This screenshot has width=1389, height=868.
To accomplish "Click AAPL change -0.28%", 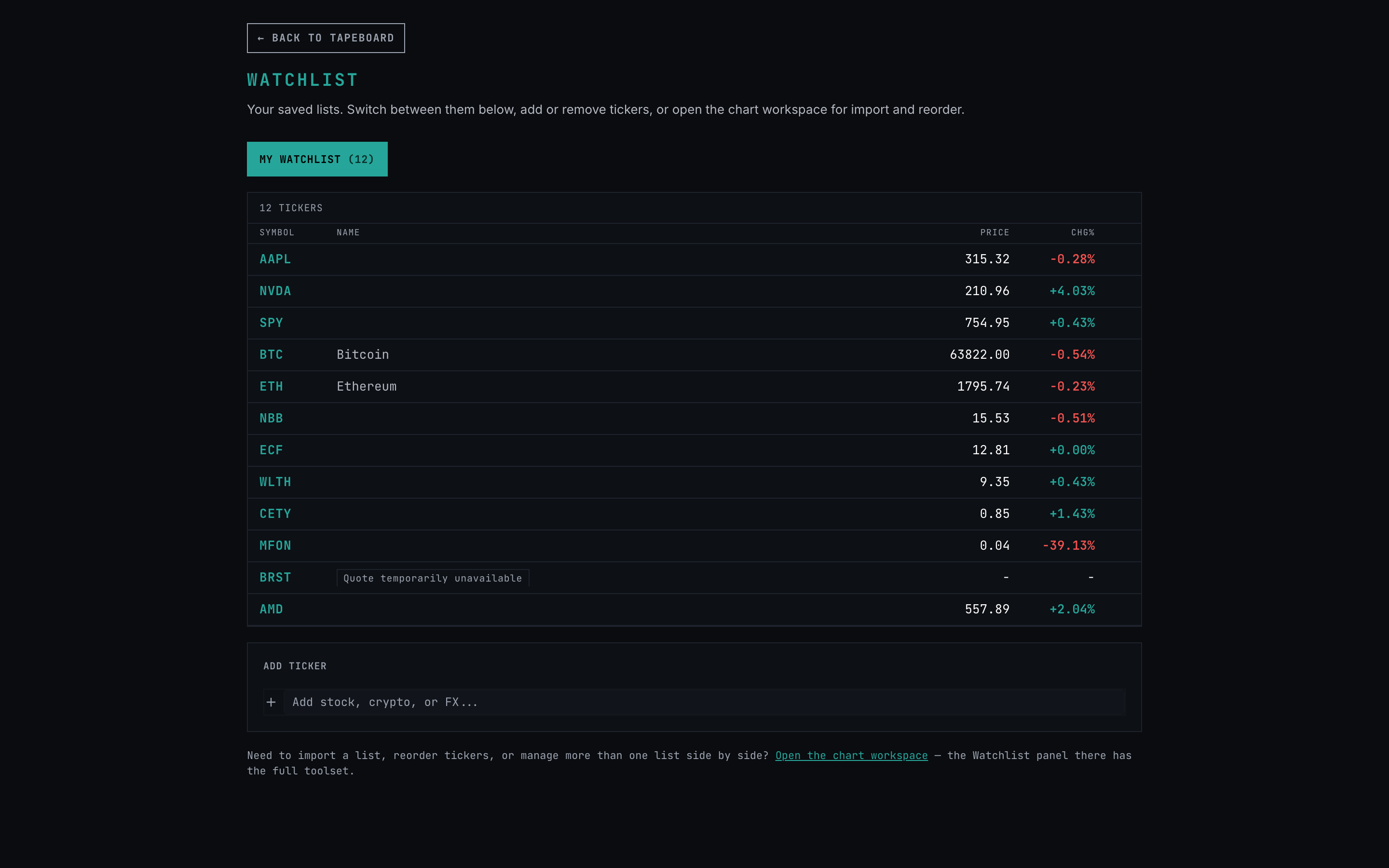I will tap(1072, 259).
